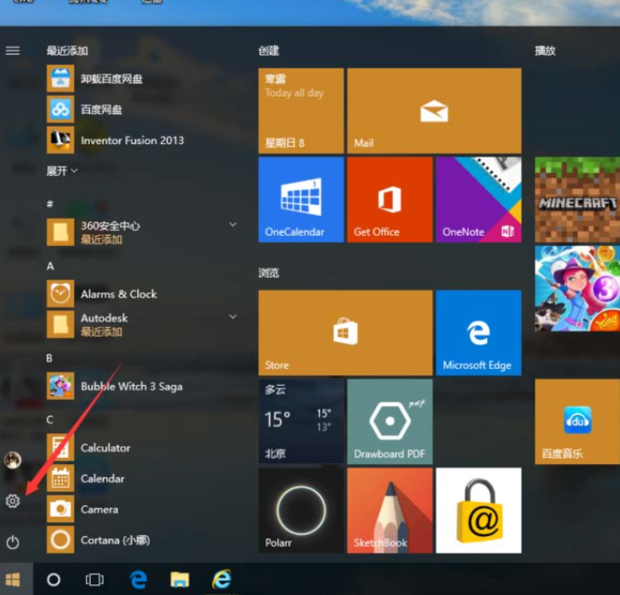The width and height of the screenshot is (620, 595).
Task: Open Task View on the taskbar
Action: tap(95, 579)
